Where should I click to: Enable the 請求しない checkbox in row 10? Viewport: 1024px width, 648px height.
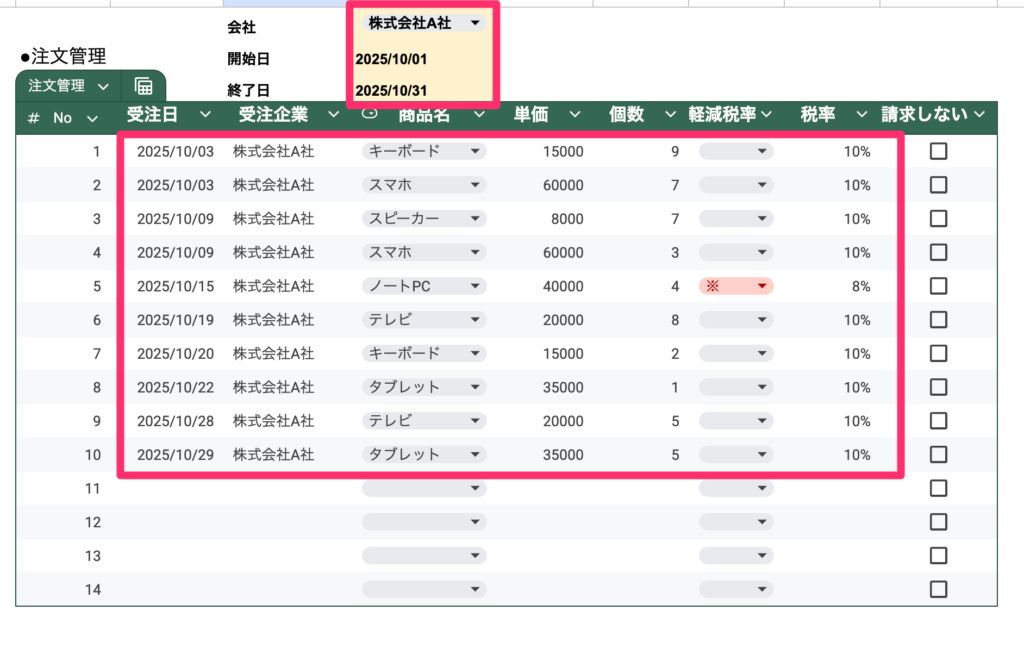938,454
